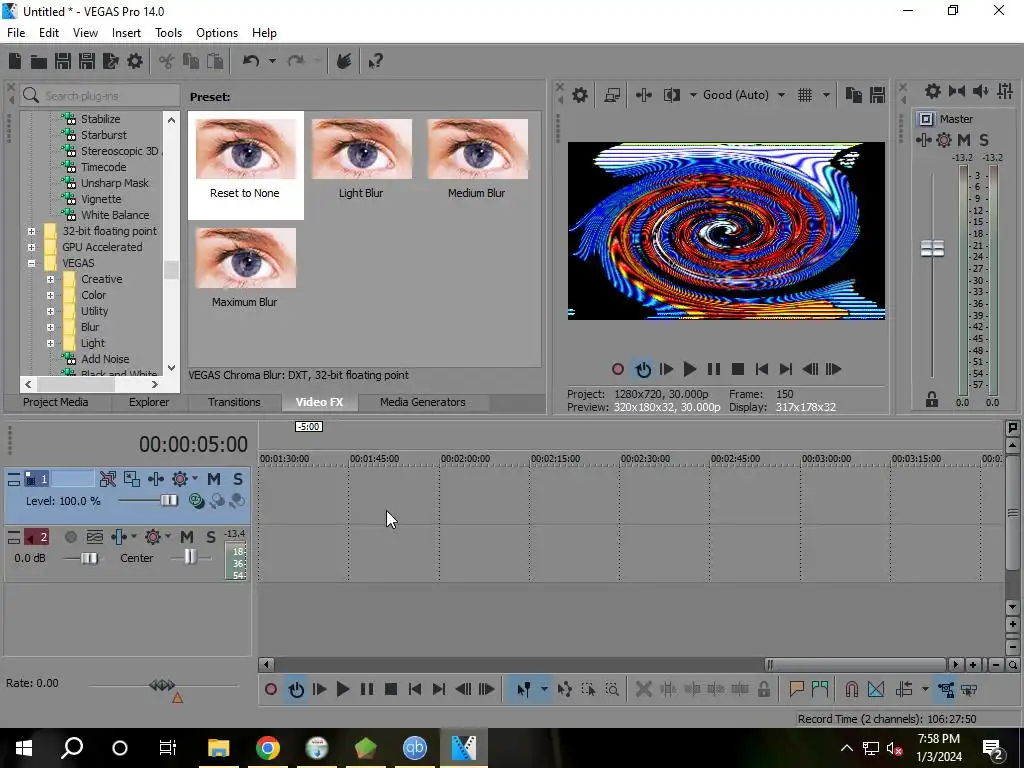Expand the Creative folder
The height and width of the screenshot is (768, 1024).
tap(50, 279)
